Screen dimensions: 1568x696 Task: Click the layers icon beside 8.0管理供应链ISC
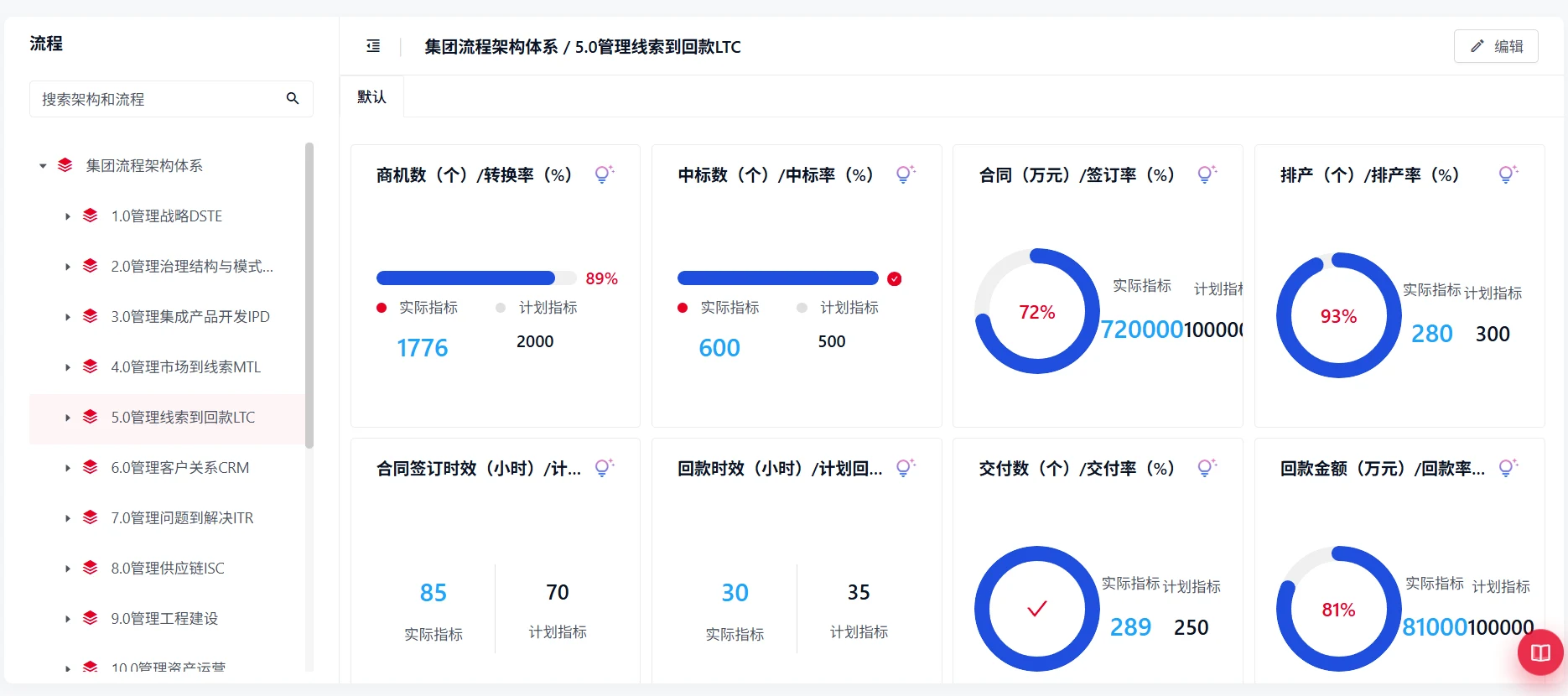90,568
